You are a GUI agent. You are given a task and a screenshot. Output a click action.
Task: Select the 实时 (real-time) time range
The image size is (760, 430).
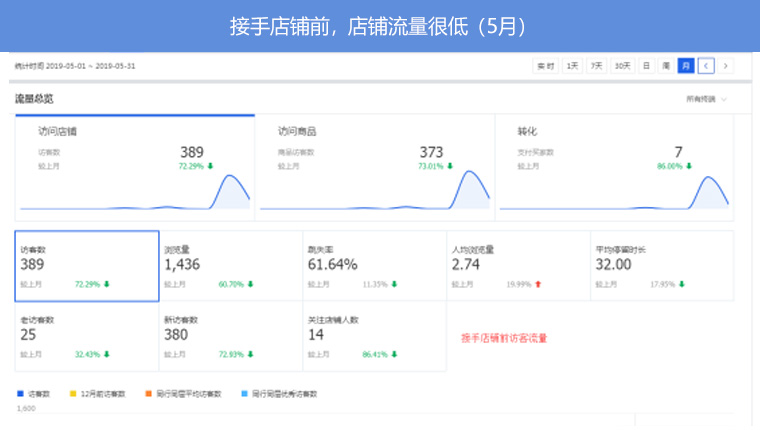tap(545, 66)
